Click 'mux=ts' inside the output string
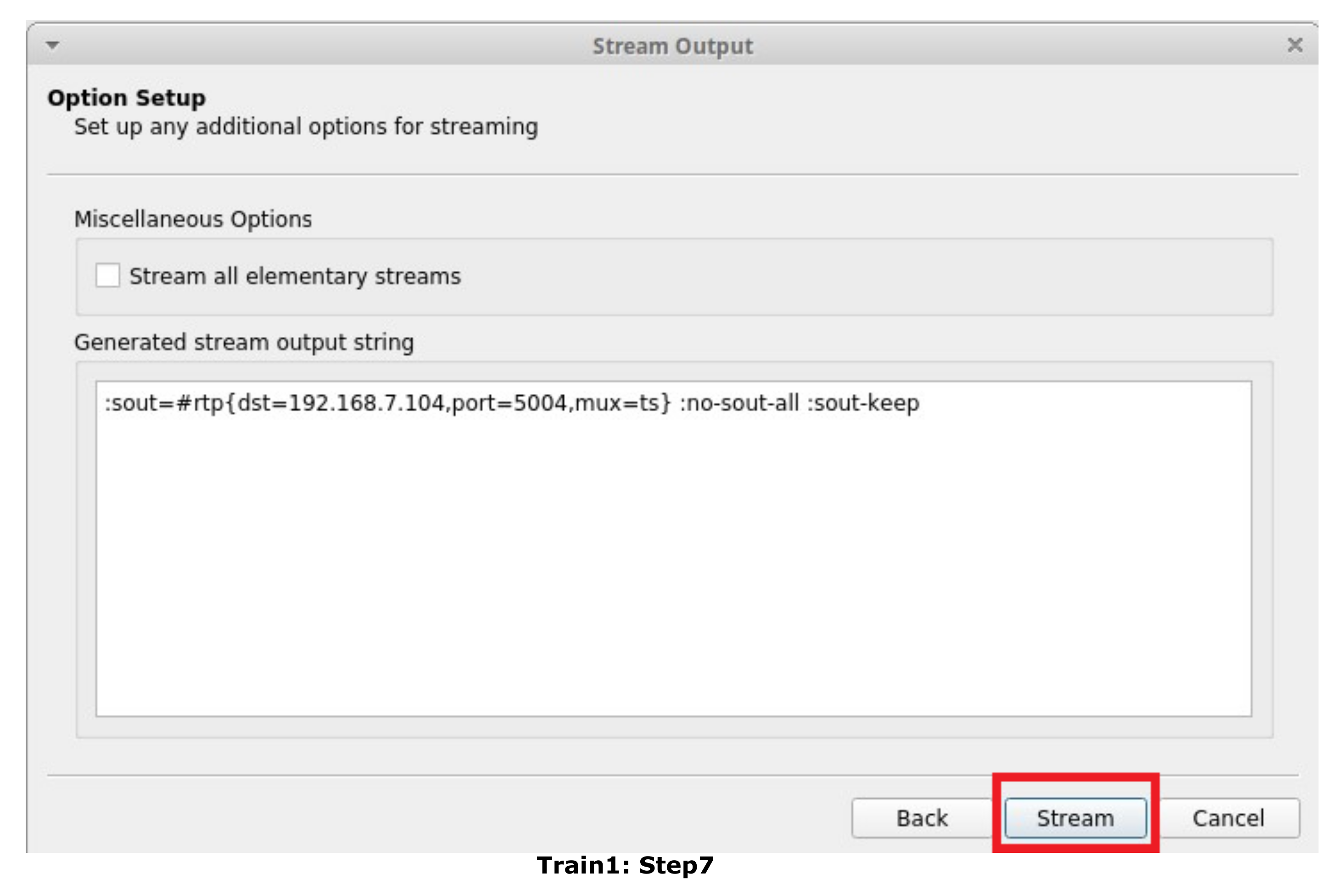The width and height of the screenshot is (1342, 896). 617,403
